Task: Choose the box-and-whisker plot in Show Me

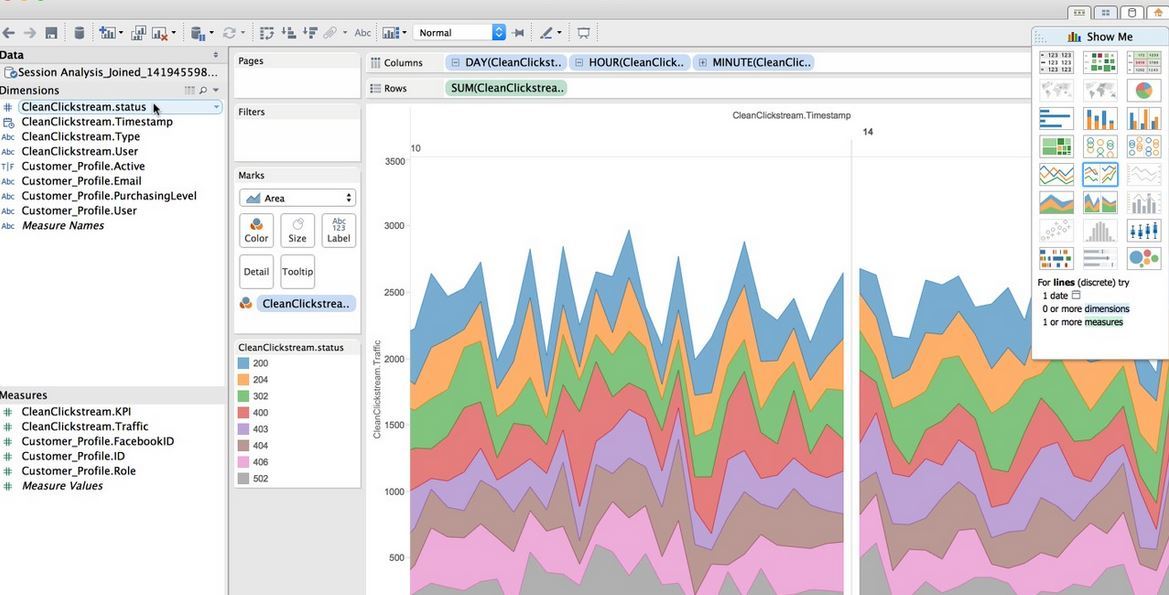Action: [x=1144, y=232]
